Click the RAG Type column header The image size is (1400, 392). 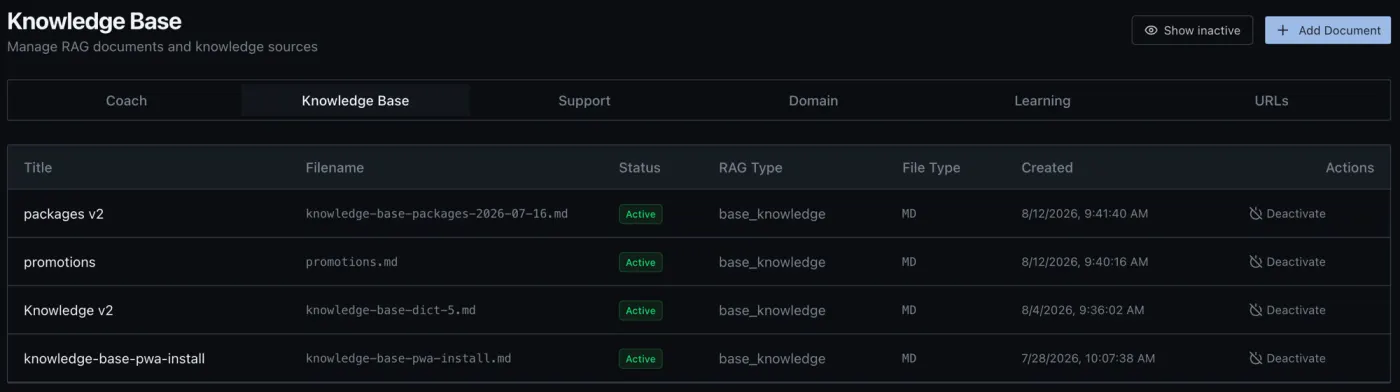[x=750, y=168]
